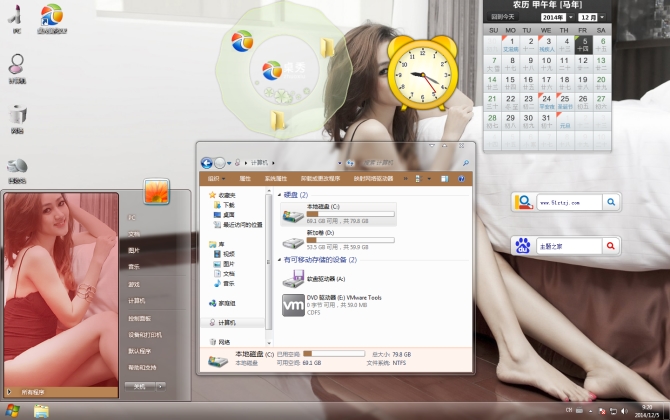Select 最近访问的位置 in navigation pane
670x420 pixels.
pyautogui.click(x=242, y=225)
